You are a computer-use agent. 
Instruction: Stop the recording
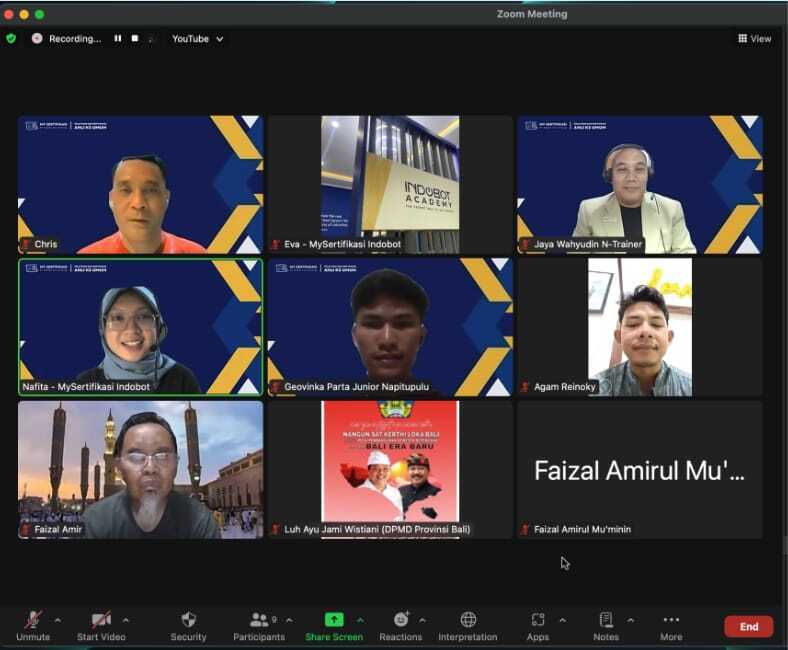tap(133, 39)
